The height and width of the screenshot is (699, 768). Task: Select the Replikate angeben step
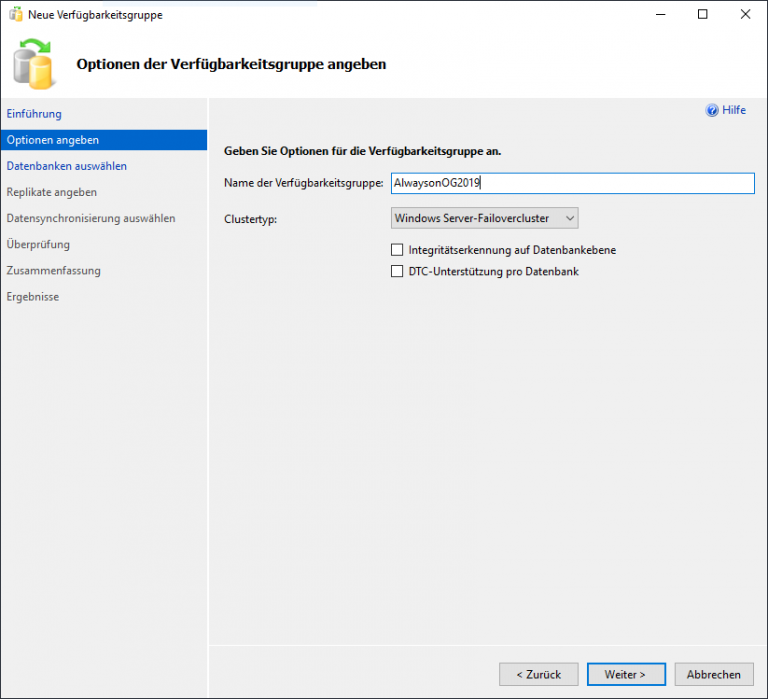pyautogui.click(x=51, y=192)
